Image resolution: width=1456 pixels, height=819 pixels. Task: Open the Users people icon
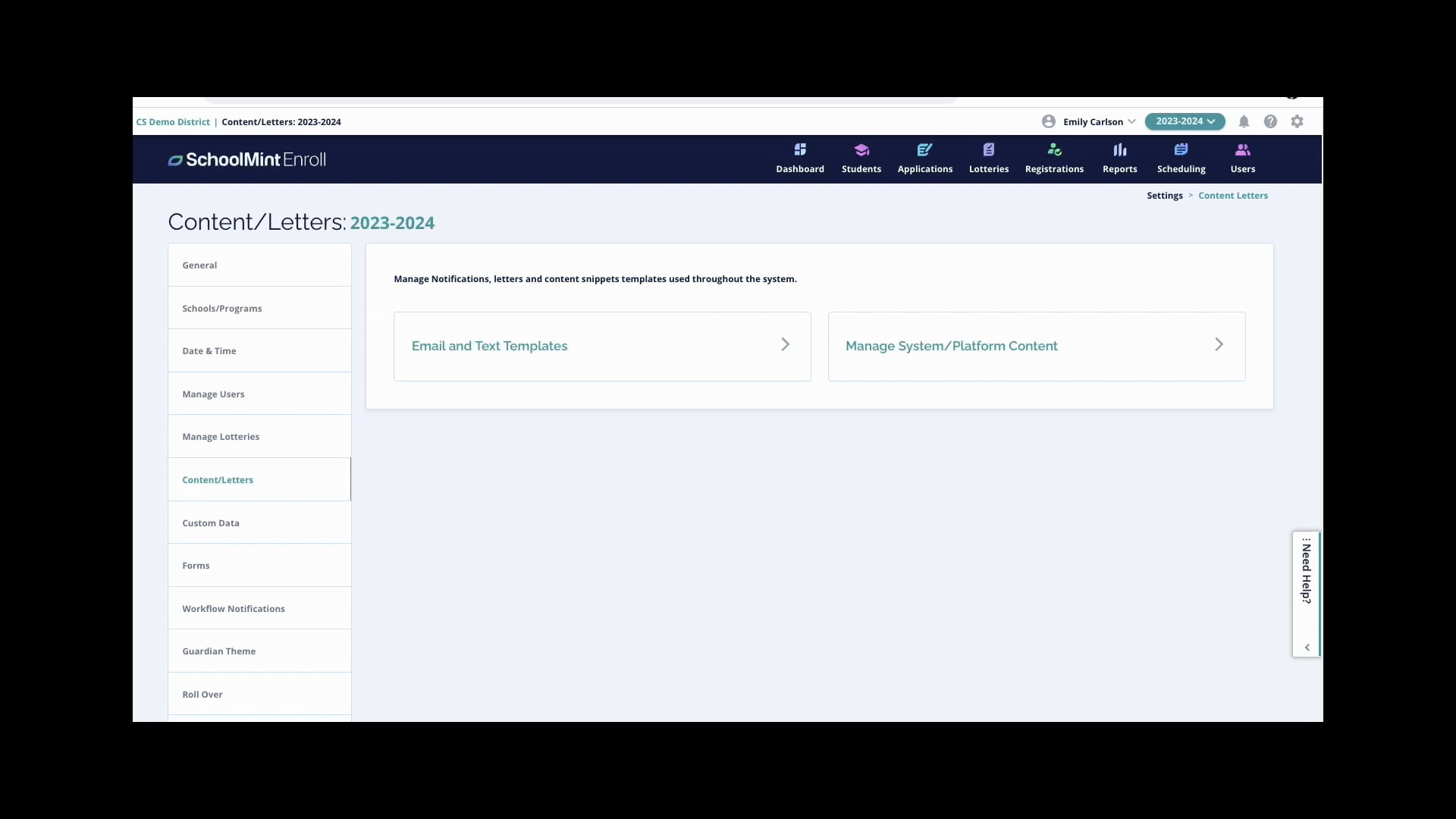(x=1243, y=149)
